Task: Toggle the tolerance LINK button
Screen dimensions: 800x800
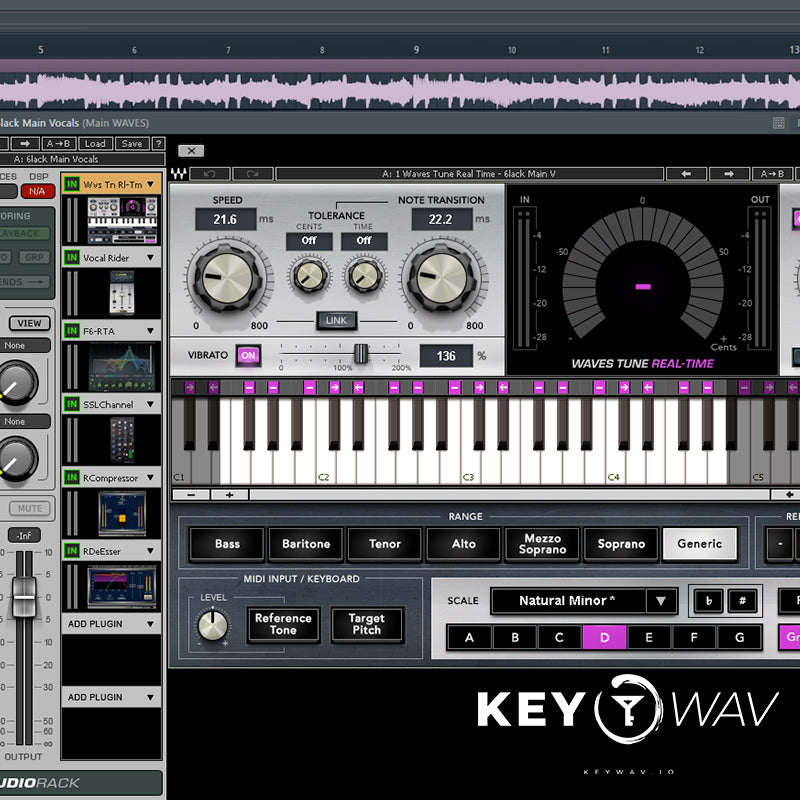Action: 336,320
